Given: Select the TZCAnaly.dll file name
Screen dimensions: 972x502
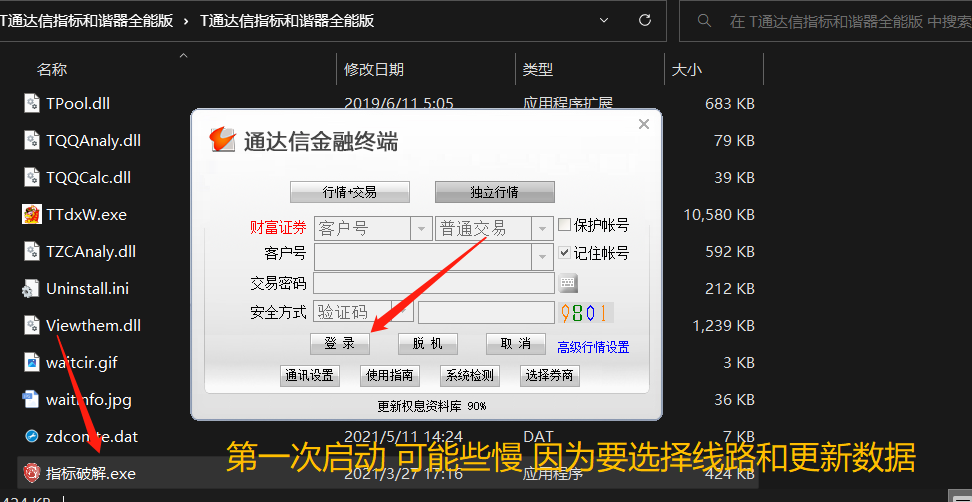Looking at the screenshot, I should [91, 252].
